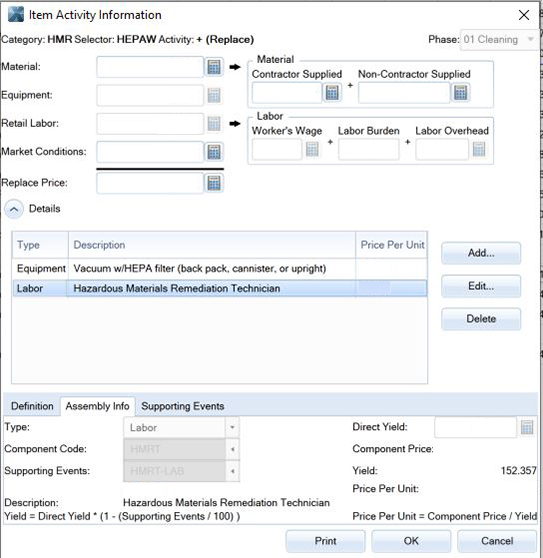Click the Print button
Image resolution: width=543 pixels, height=558 pixels.
325,541
